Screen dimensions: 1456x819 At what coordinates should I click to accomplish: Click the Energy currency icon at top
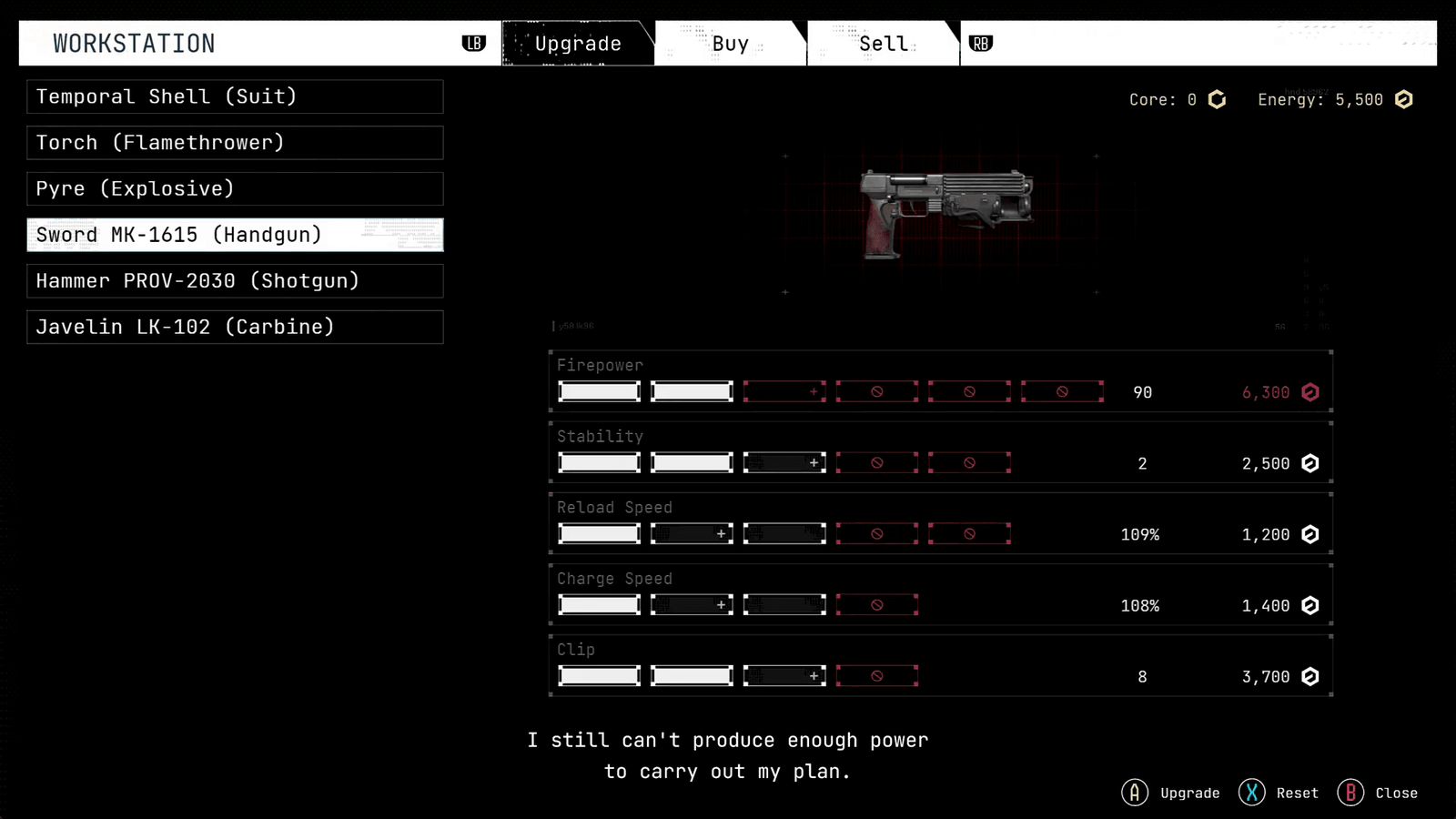pos(1403,100)
